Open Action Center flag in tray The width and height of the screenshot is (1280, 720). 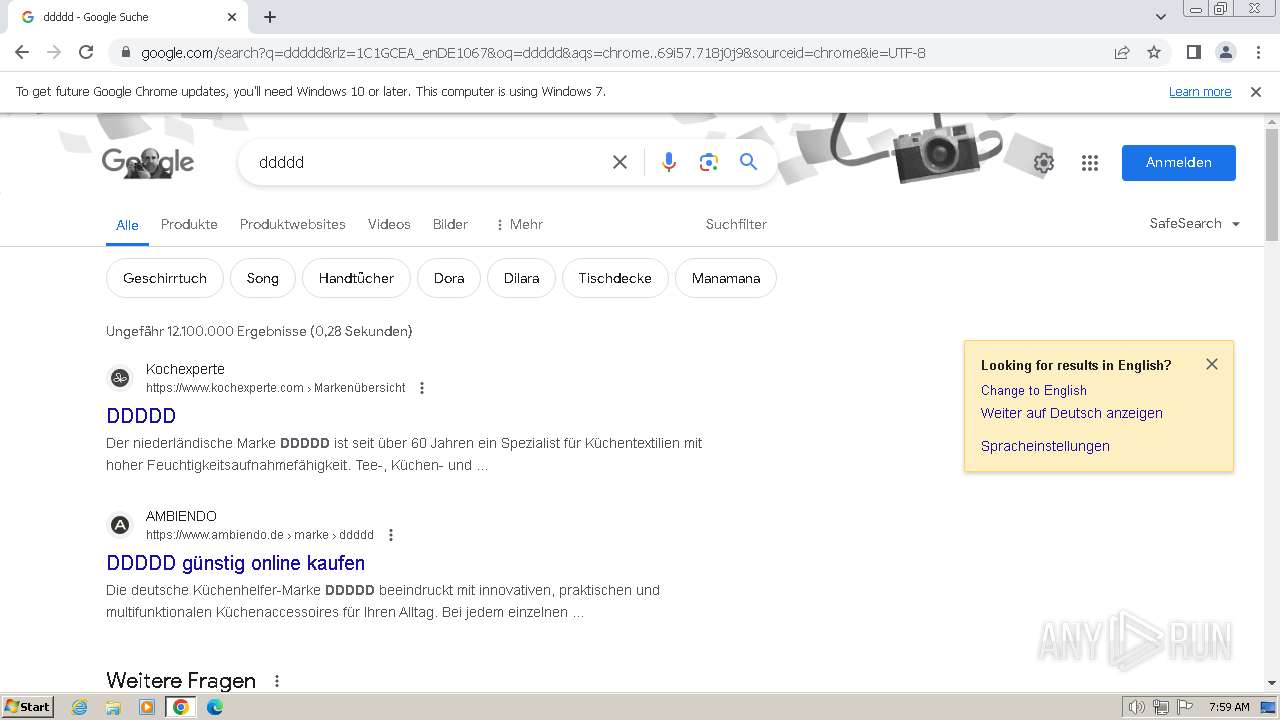click(x=1183, y=707)
